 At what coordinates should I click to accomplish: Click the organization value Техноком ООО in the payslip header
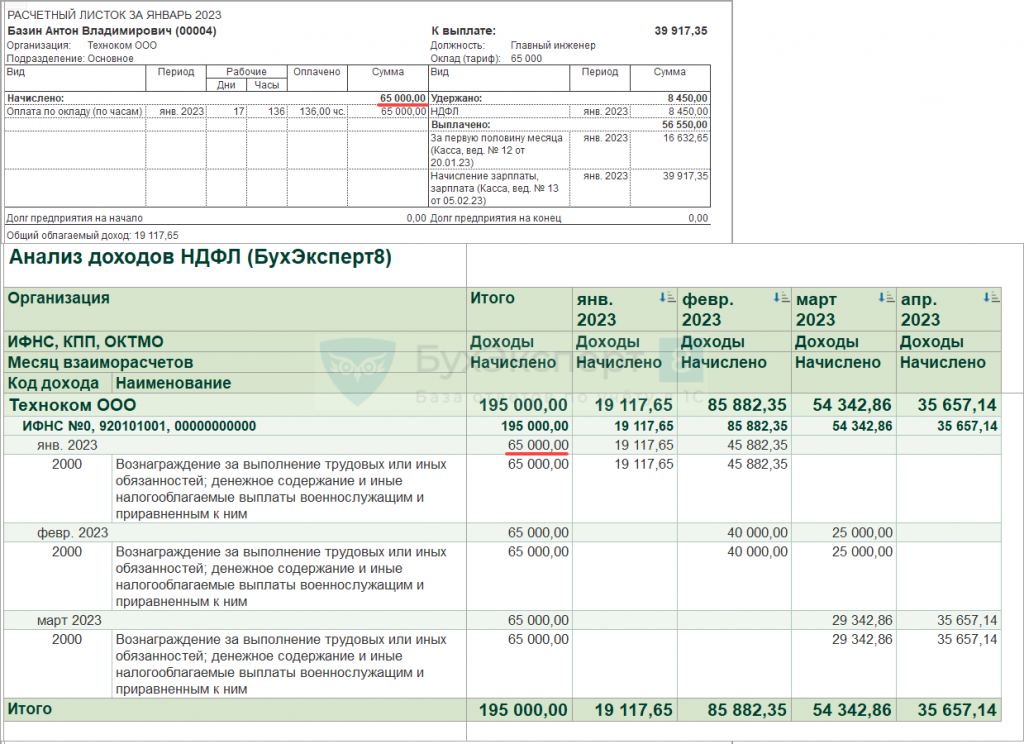[122, 46]
